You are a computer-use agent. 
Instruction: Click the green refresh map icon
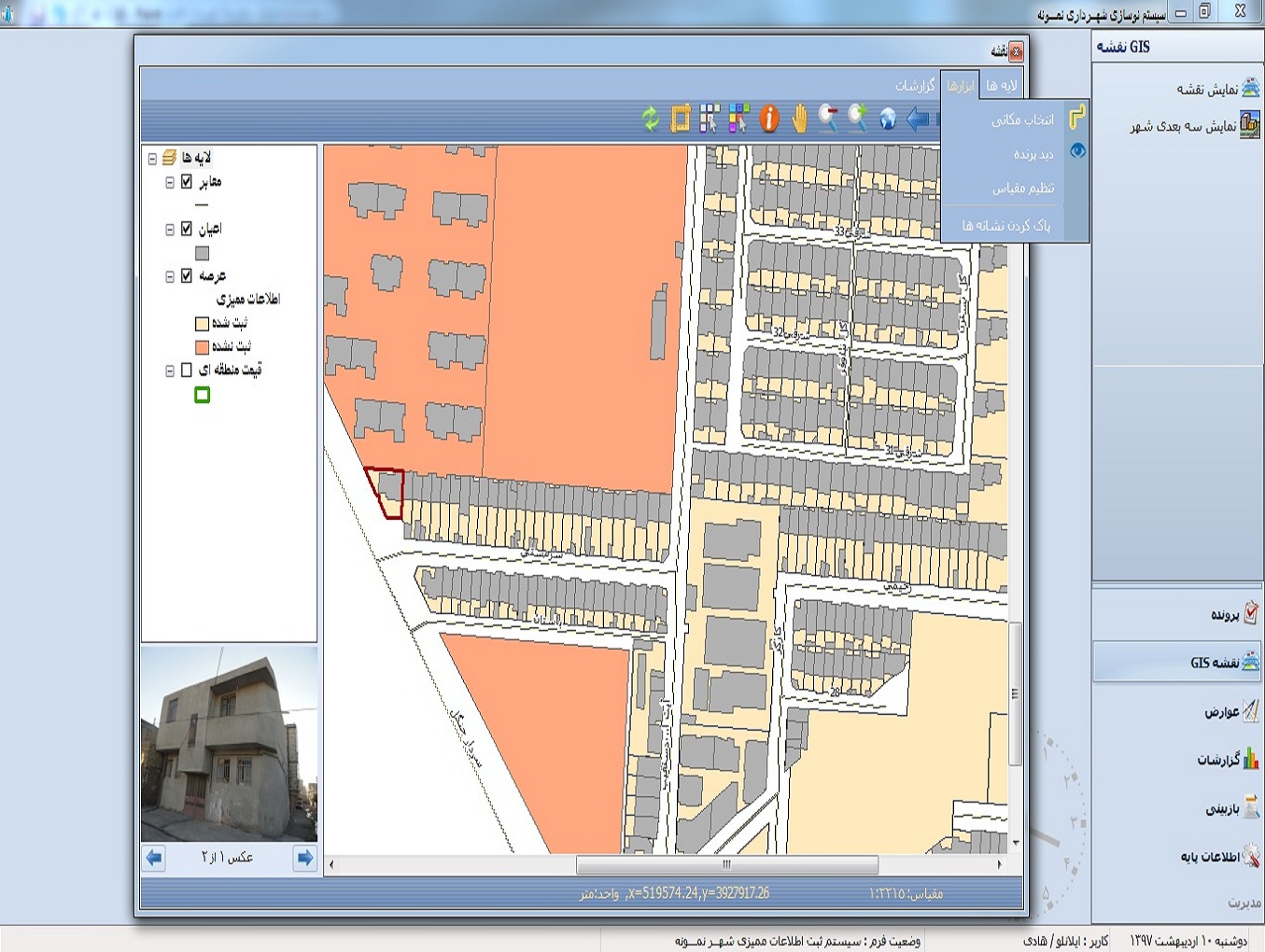pos(651,119)
